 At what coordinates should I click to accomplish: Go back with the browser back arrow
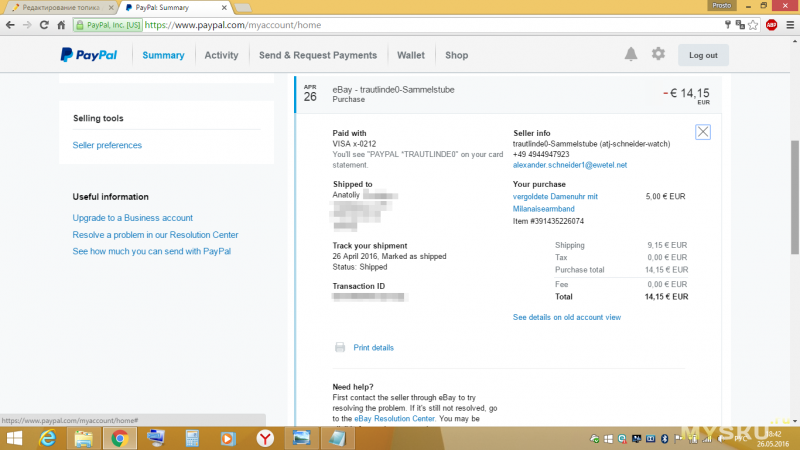point(10,25)
